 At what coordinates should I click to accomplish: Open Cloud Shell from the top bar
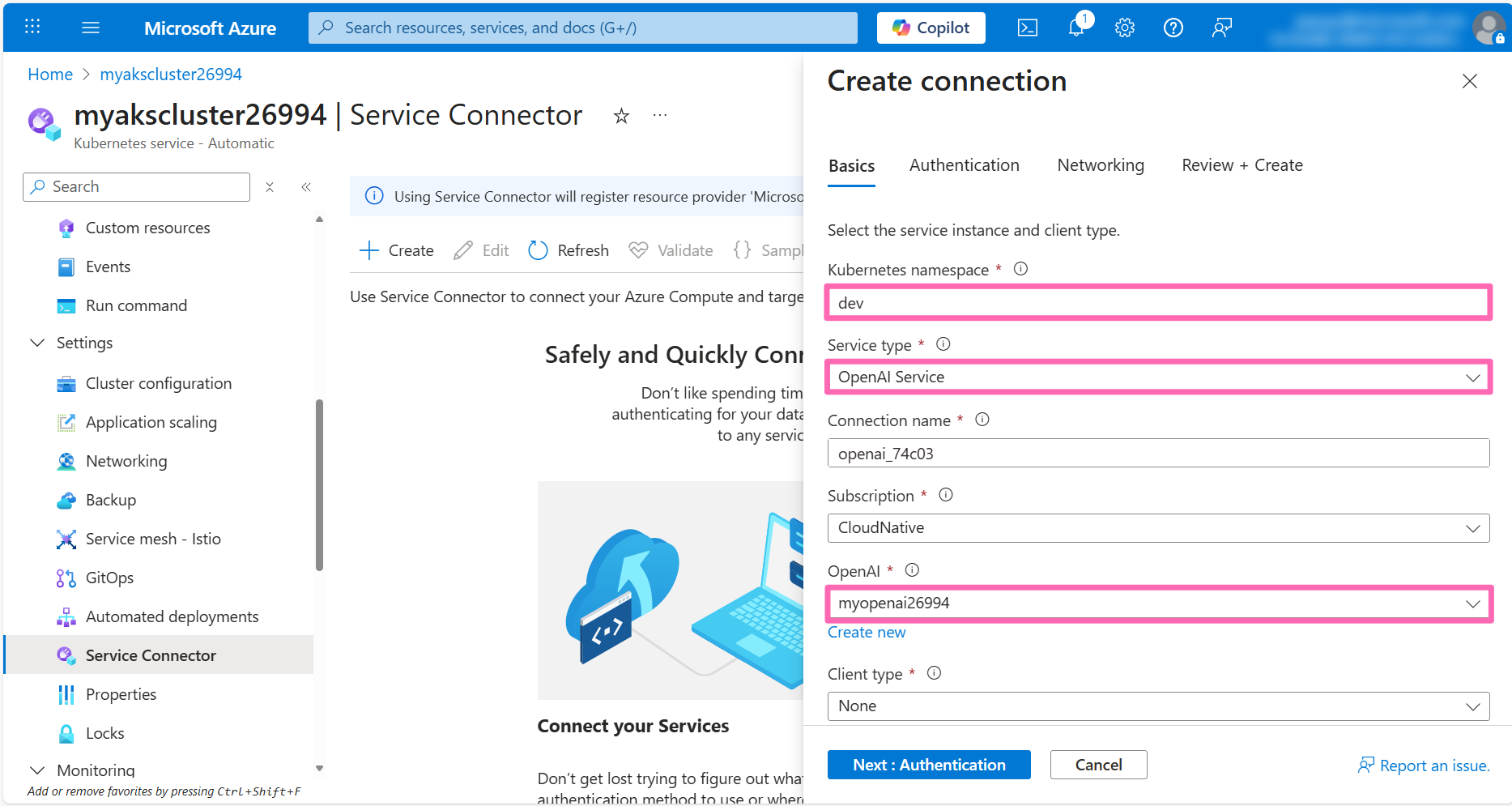point(1027,28)
